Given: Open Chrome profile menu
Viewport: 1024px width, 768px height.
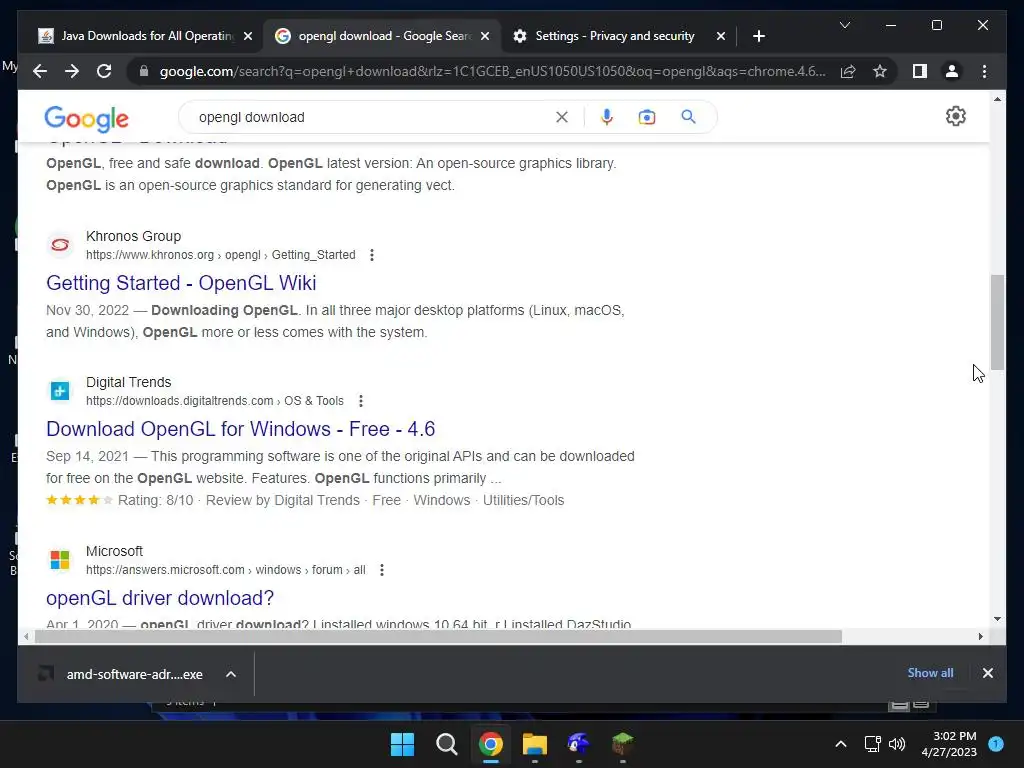Looking at the screenshot, I should click(x=952, y=71).
